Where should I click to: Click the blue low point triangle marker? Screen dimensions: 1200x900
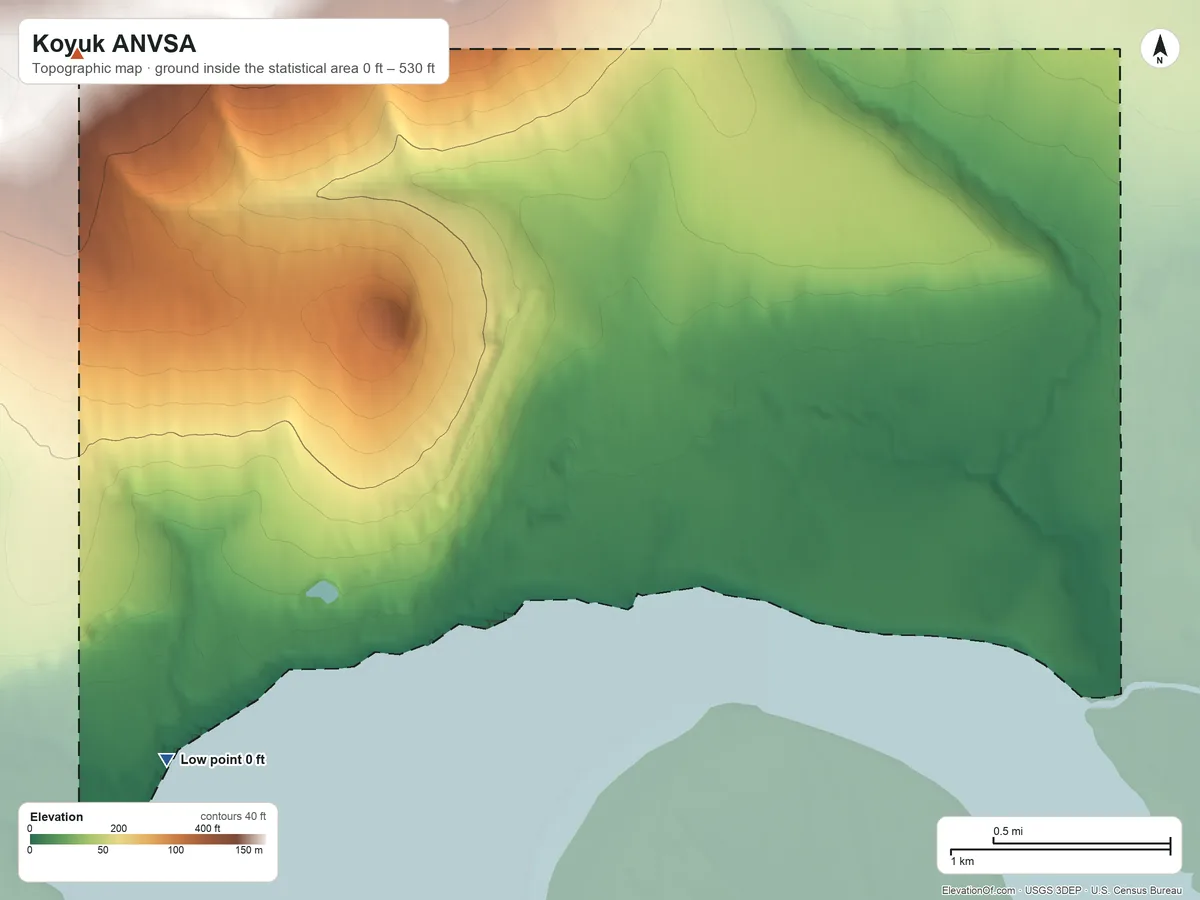pyautogui.click(x=166, y=760)
